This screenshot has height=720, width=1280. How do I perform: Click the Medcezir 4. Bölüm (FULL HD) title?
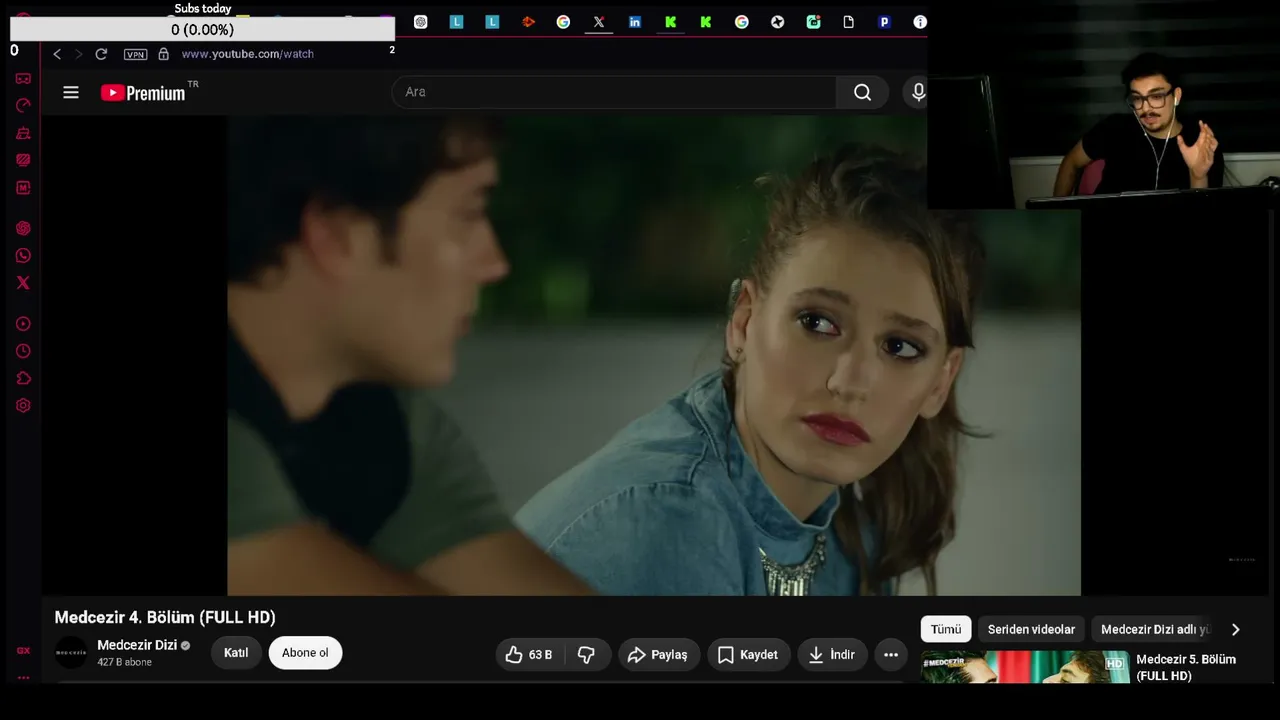pos(165,618)
